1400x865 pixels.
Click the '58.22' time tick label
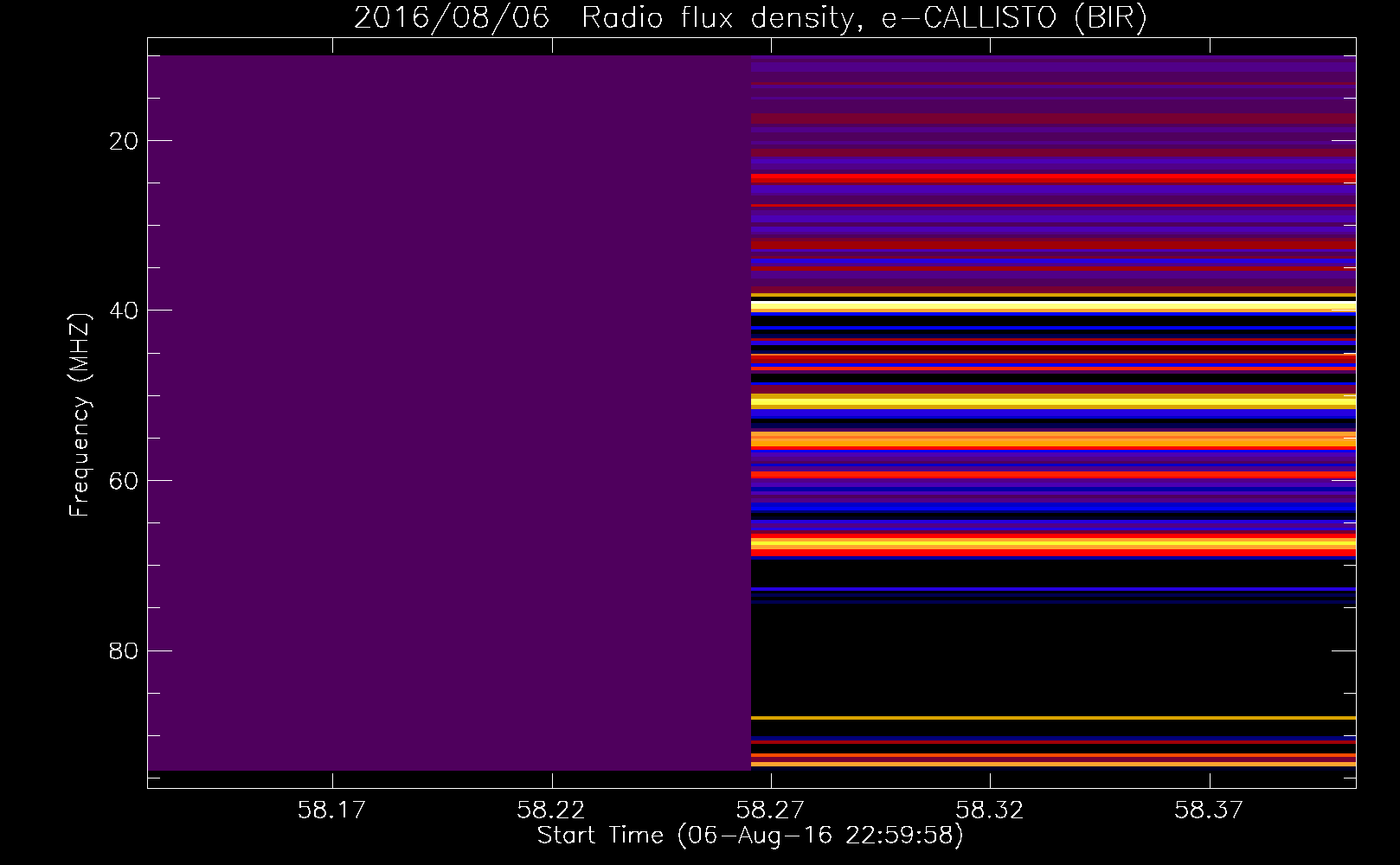[x=551, y=811]
